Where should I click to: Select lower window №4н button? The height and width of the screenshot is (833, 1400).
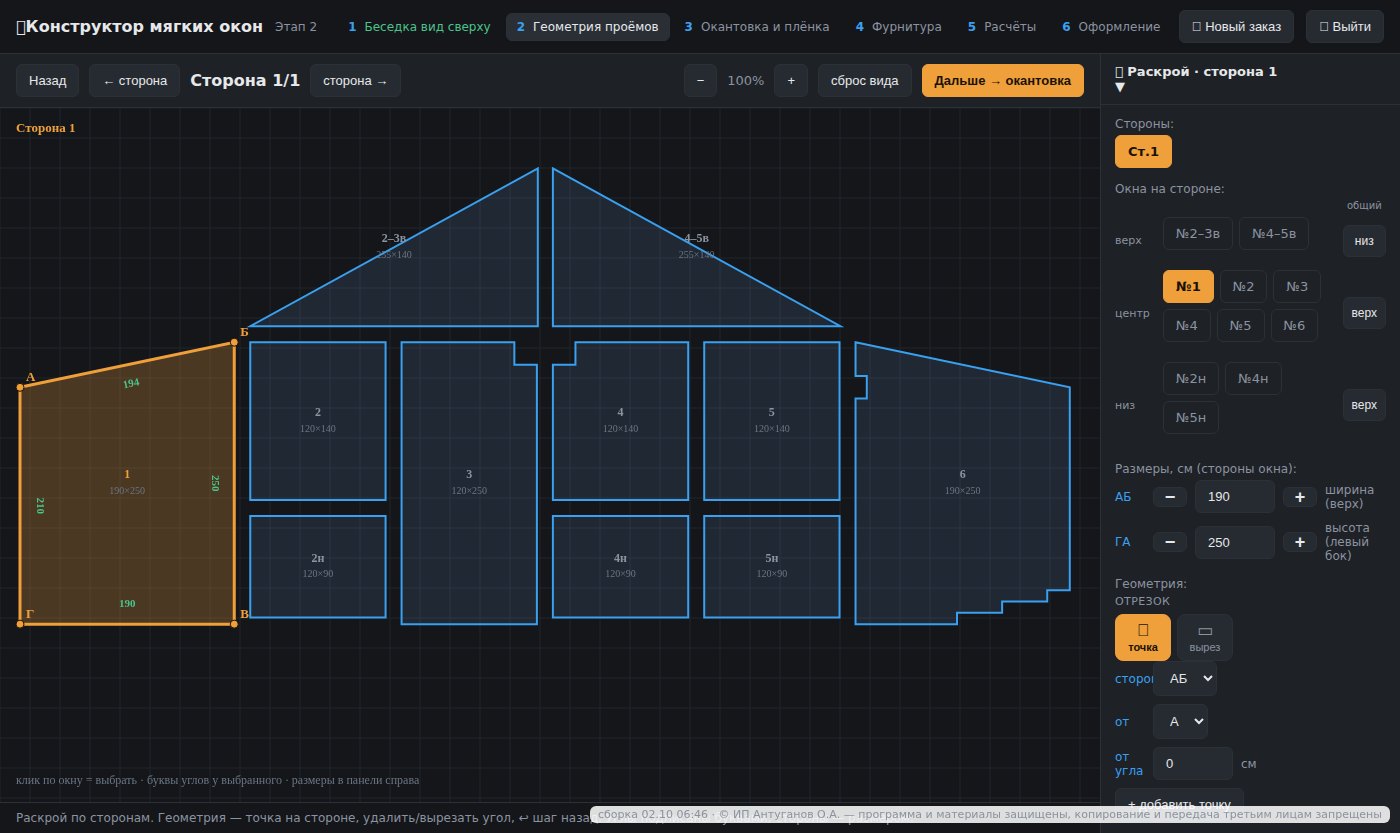click(x=1253, y=378)
